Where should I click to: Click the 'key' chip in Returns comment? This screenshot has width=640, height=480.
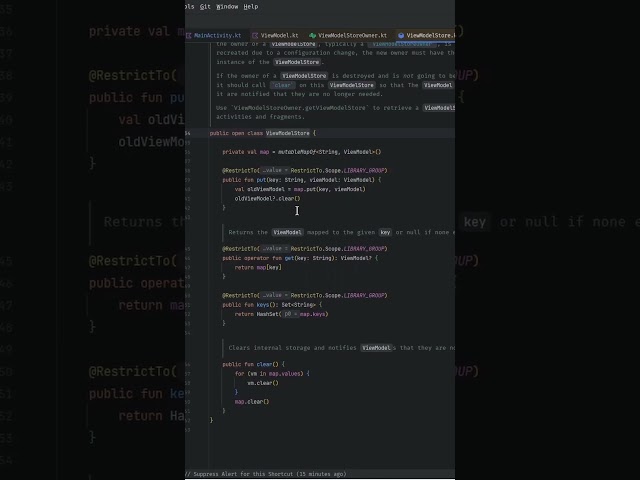385,232
